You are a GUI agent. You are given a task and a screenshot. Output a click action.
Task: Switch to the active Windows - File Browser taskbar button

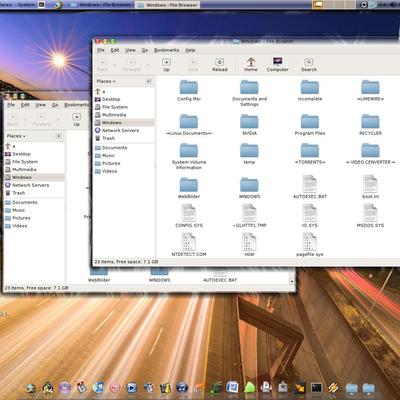167,5
